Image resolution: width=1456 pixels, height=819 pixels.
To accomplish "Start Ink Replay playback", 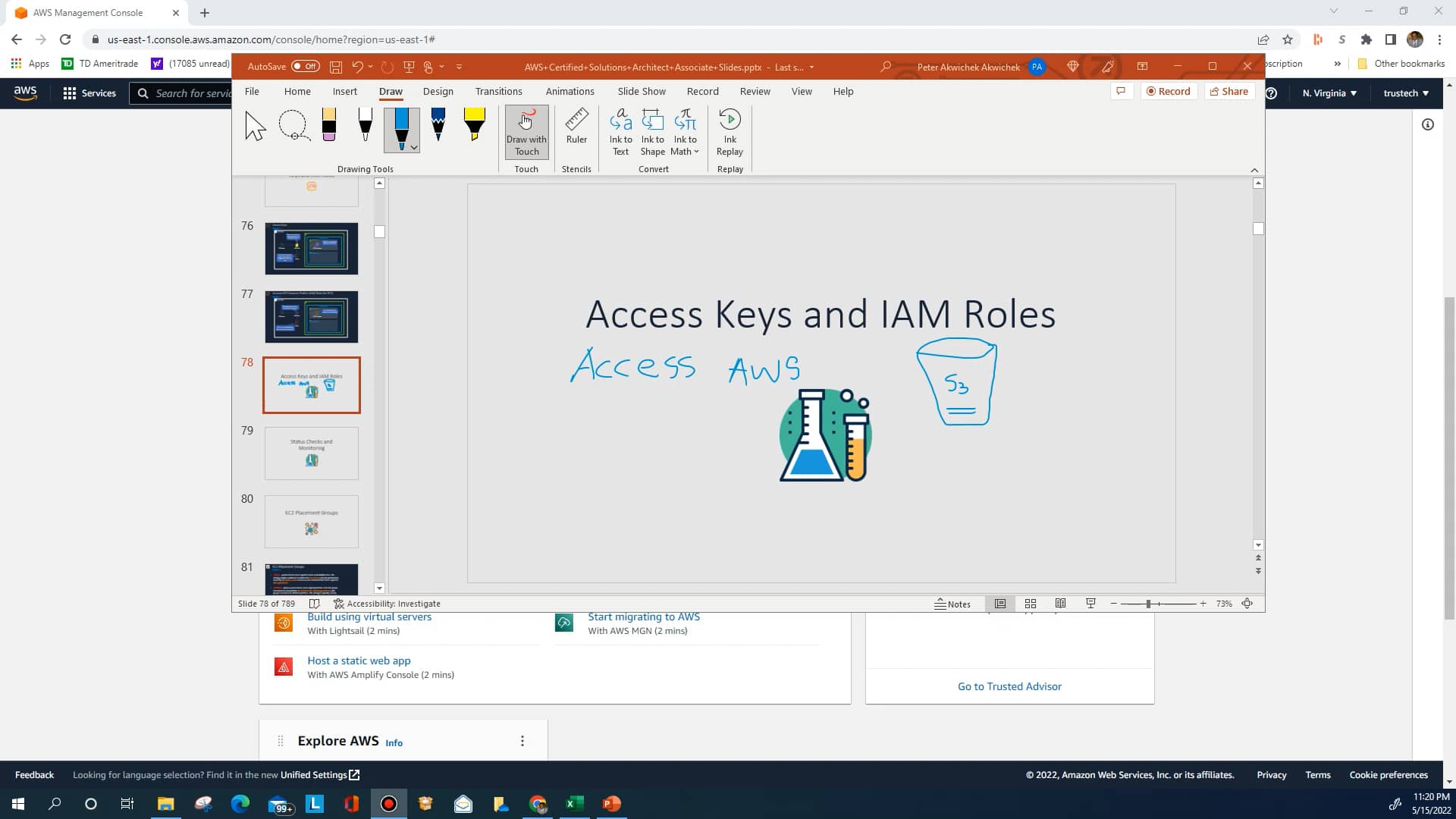I will 730,130.
